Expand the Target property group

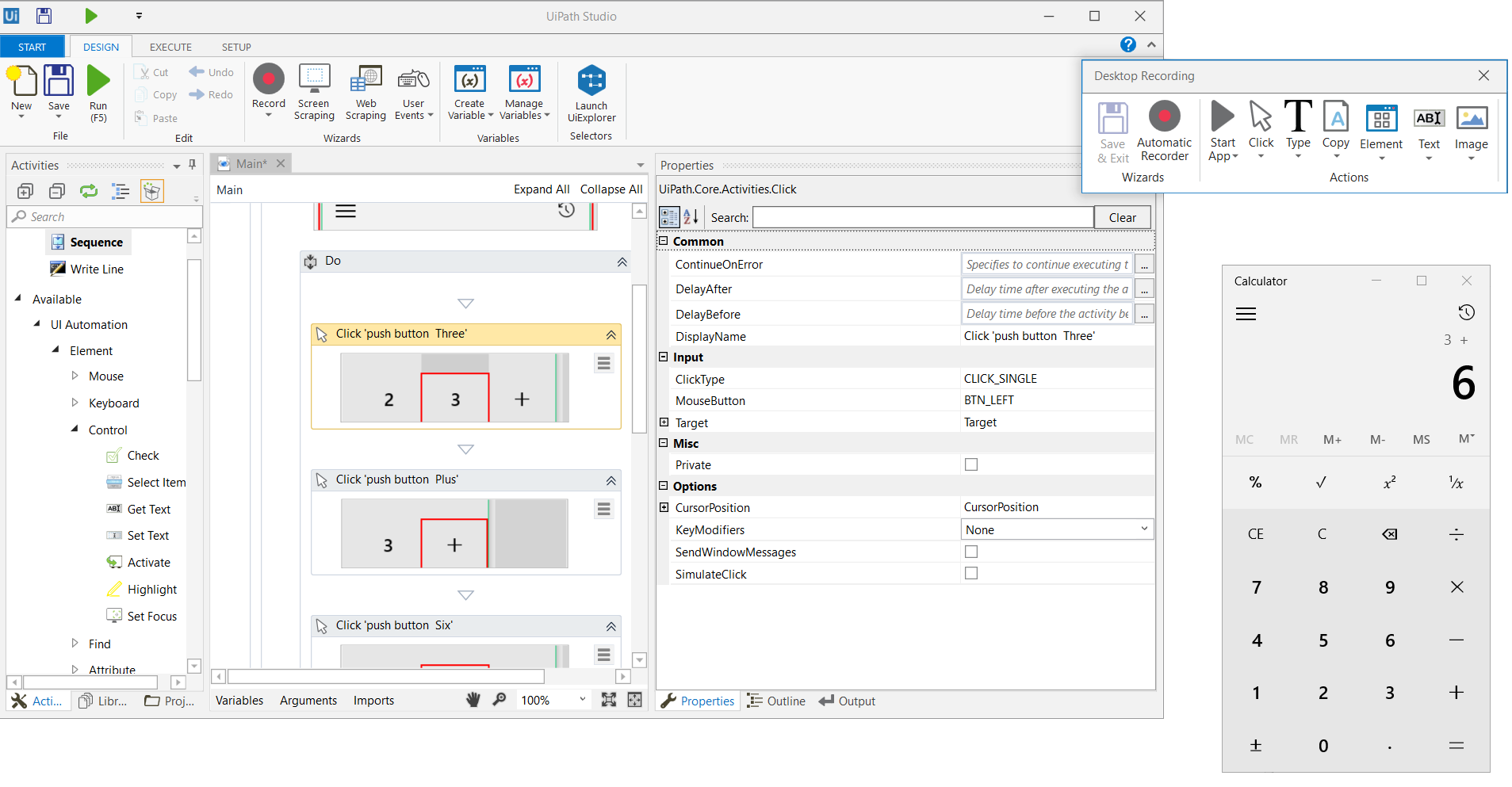coord(664,422)
